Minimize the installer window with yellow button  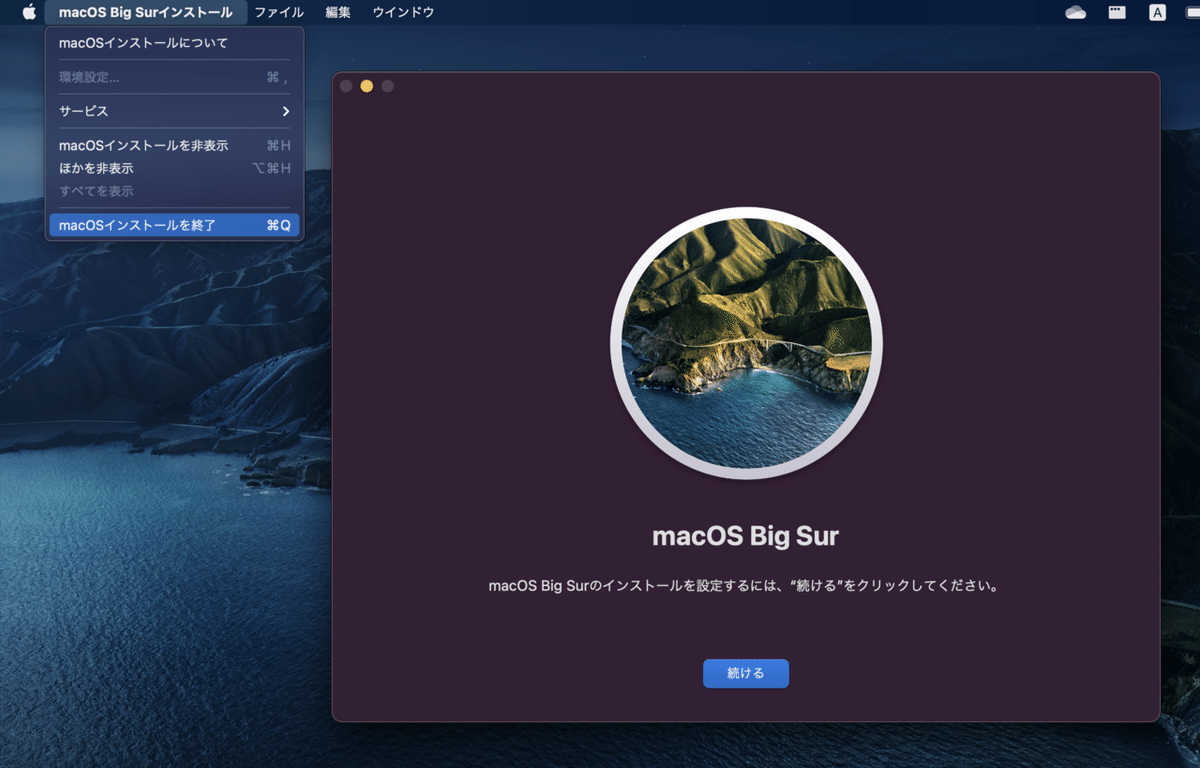click(367, 86)
